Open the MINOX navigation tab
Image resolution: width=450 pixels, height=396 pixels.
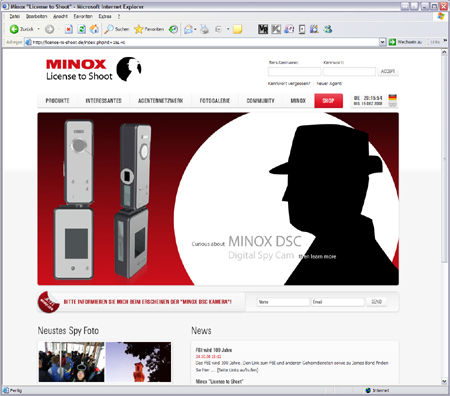[x=298, y=101]
